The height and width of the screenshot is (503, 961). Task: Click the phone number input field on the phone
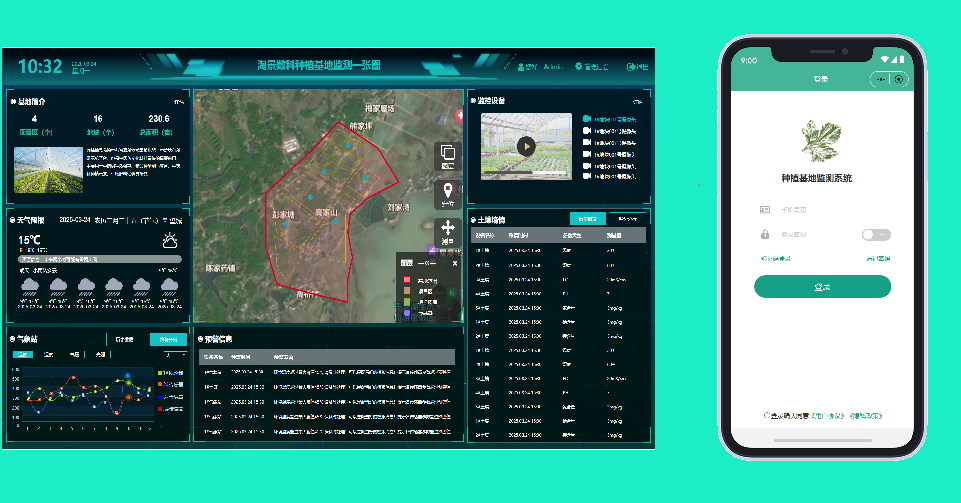coord(821,210)
